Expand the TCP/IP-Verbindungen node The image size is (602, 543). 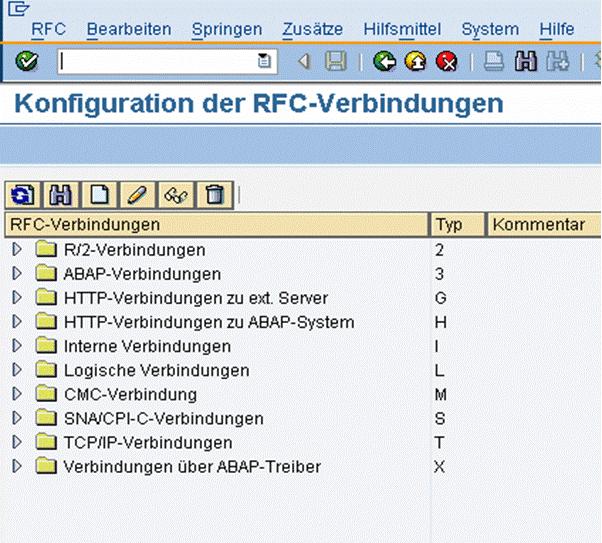(17, 442)
